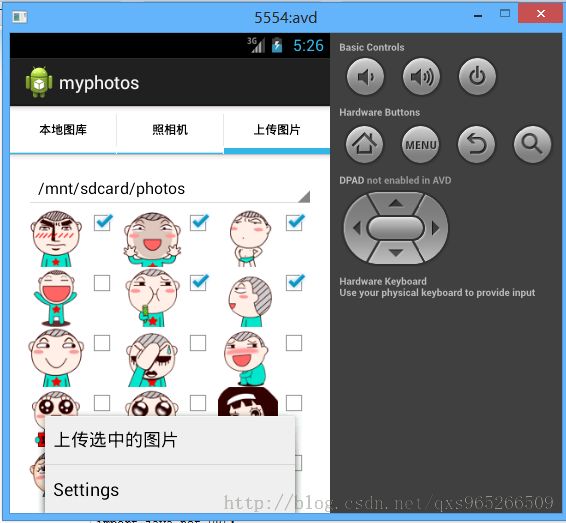
Task: Switch to the 本地图库 tab
Action: (63, 130)
